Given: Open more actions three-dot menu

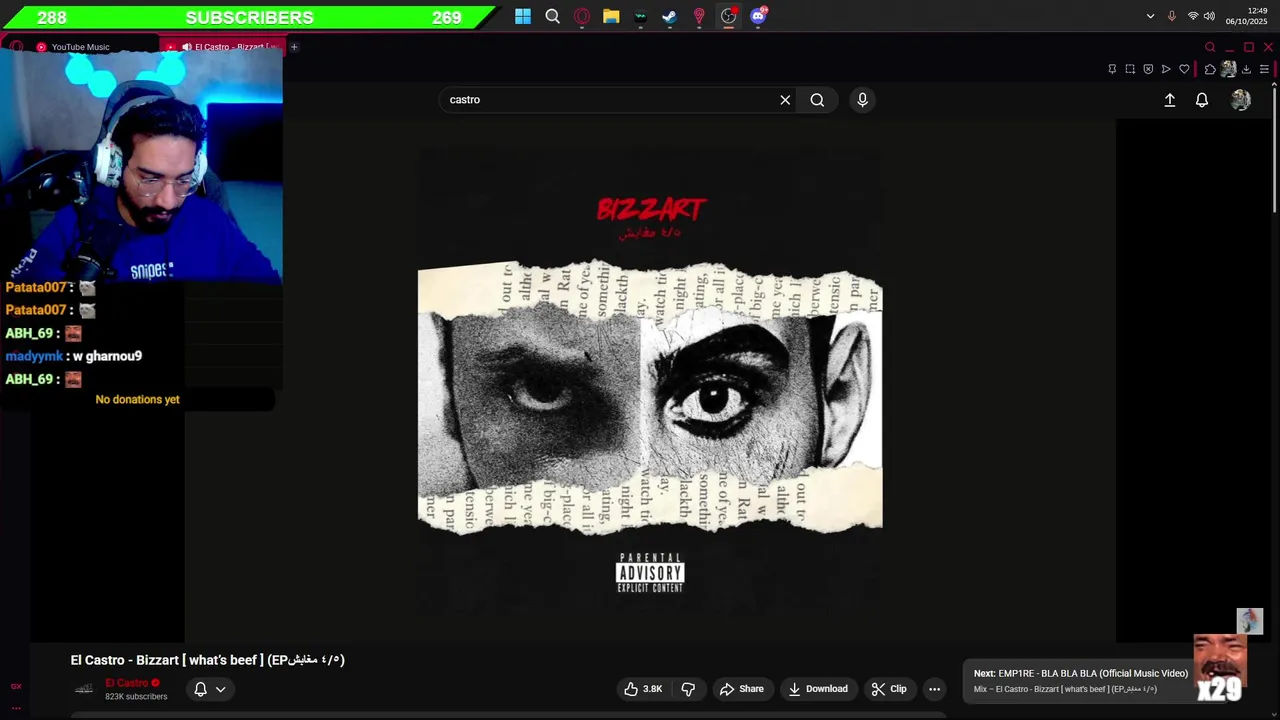Looking at the screenshot, I should (x=934, y=689).
